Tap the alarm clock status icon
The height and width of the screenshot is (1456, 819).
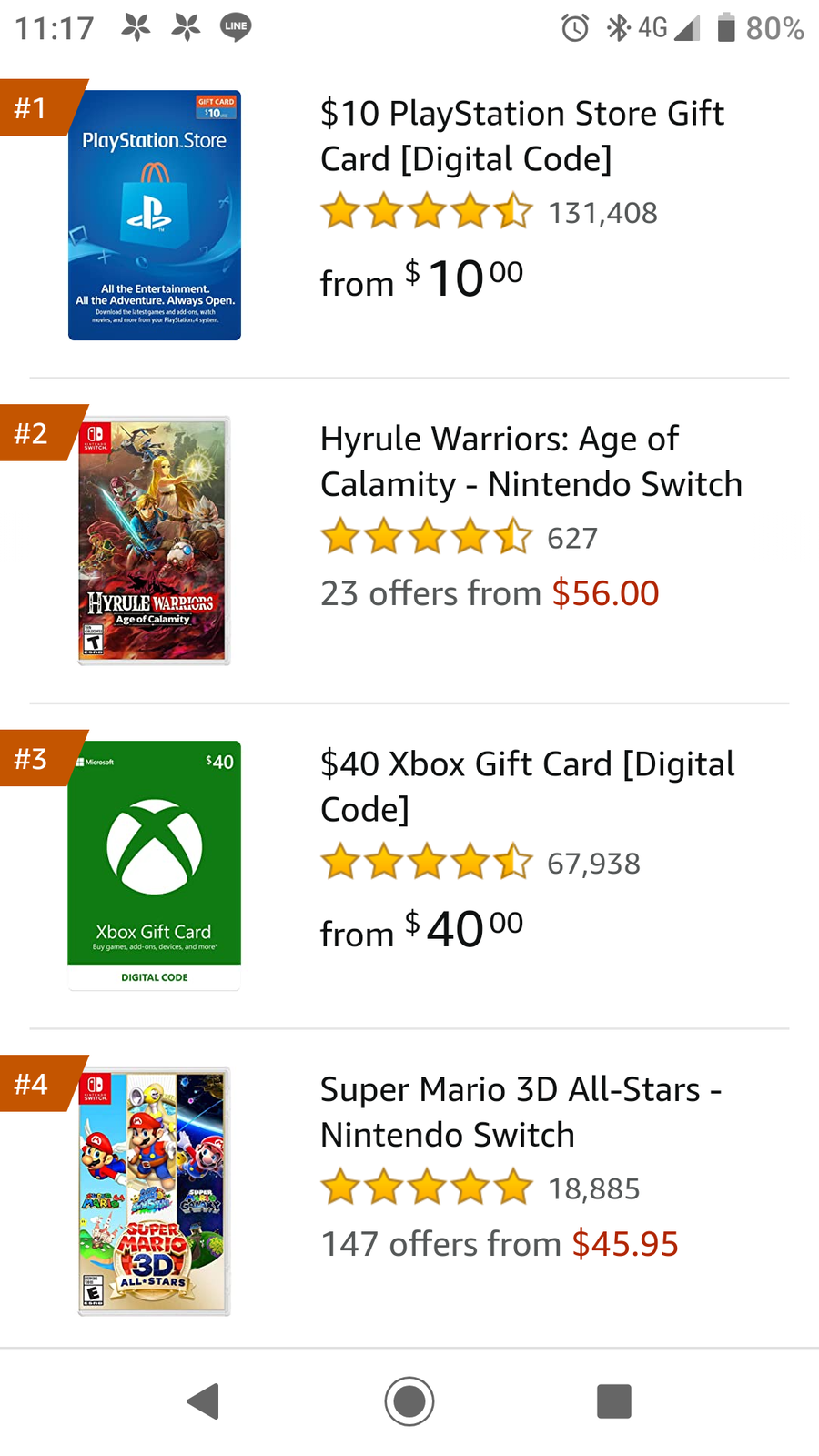tap(575, 28)
